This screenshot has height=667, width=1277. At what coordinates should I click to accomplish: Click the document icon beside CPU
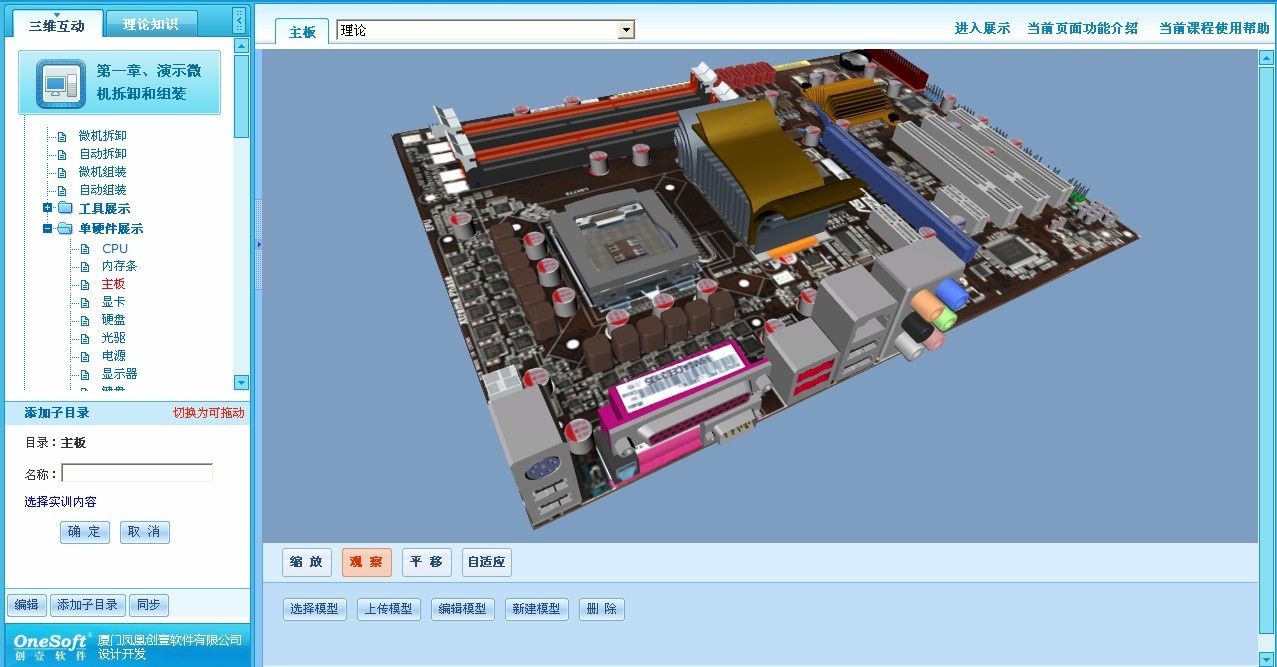pos(85,249)
